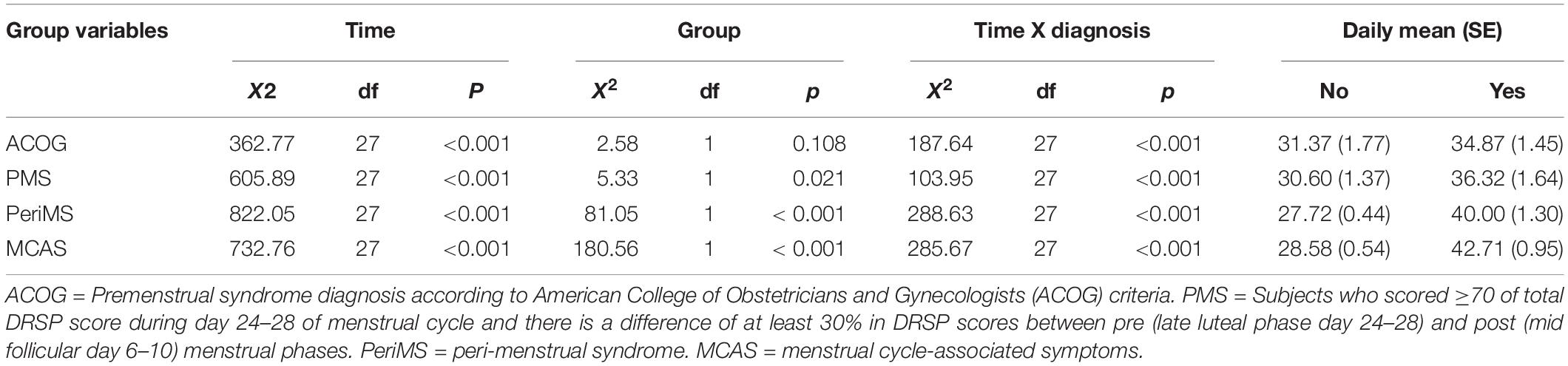The width and height of the screenshot is (1568, 366).
Task: Click the daily mean 31.37 (1.77)
Action: pos(1334,143)
